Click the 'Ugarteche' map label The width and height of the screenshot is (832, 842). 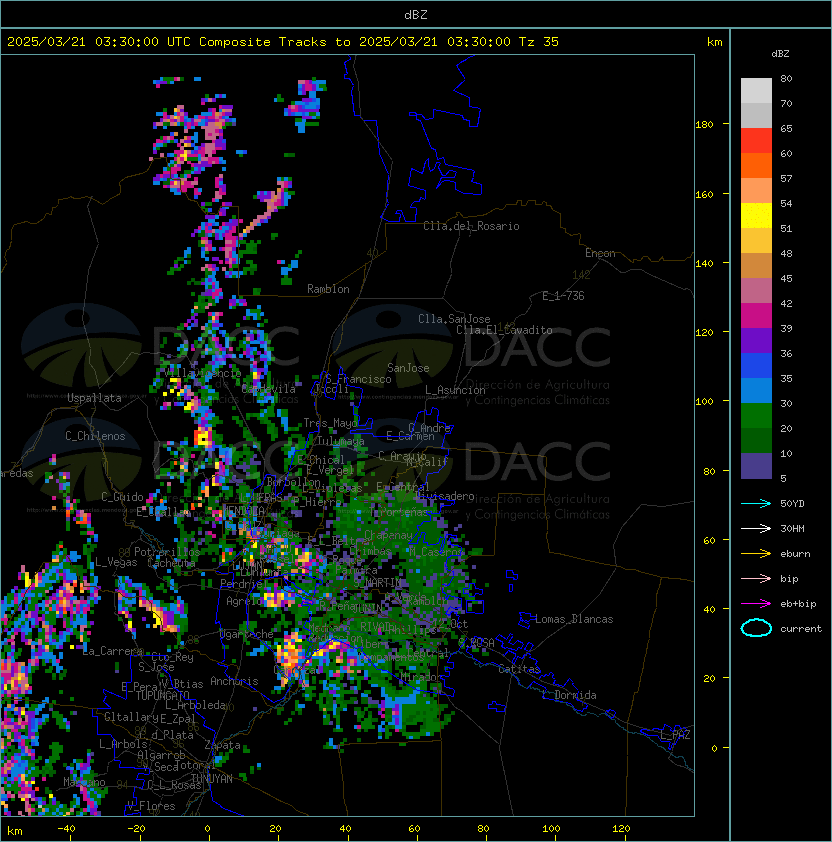point(247,634)
